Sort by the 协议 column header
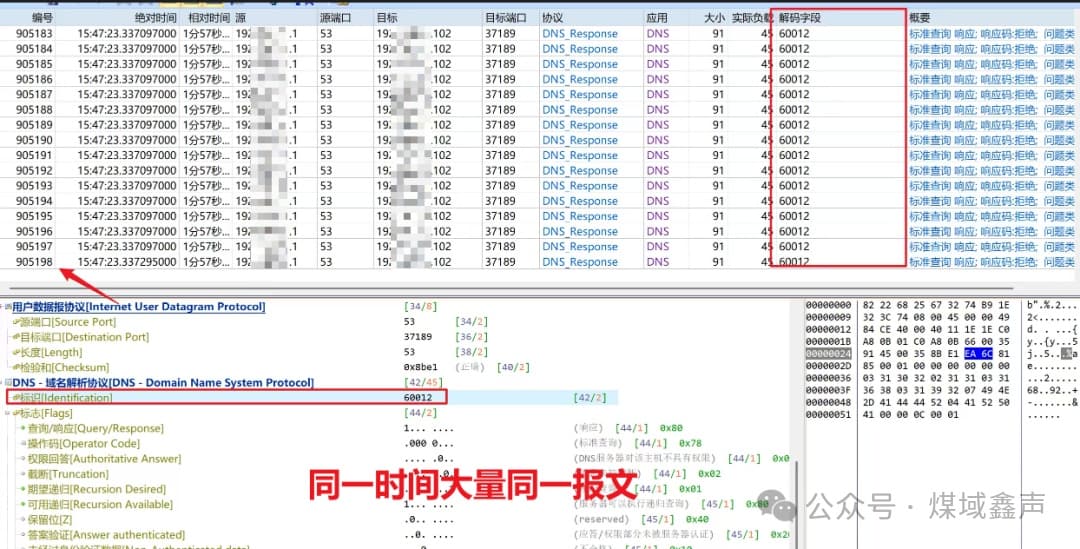This screenshot has width=1080, height=549. pyautogui.click(x=552, y=18)
